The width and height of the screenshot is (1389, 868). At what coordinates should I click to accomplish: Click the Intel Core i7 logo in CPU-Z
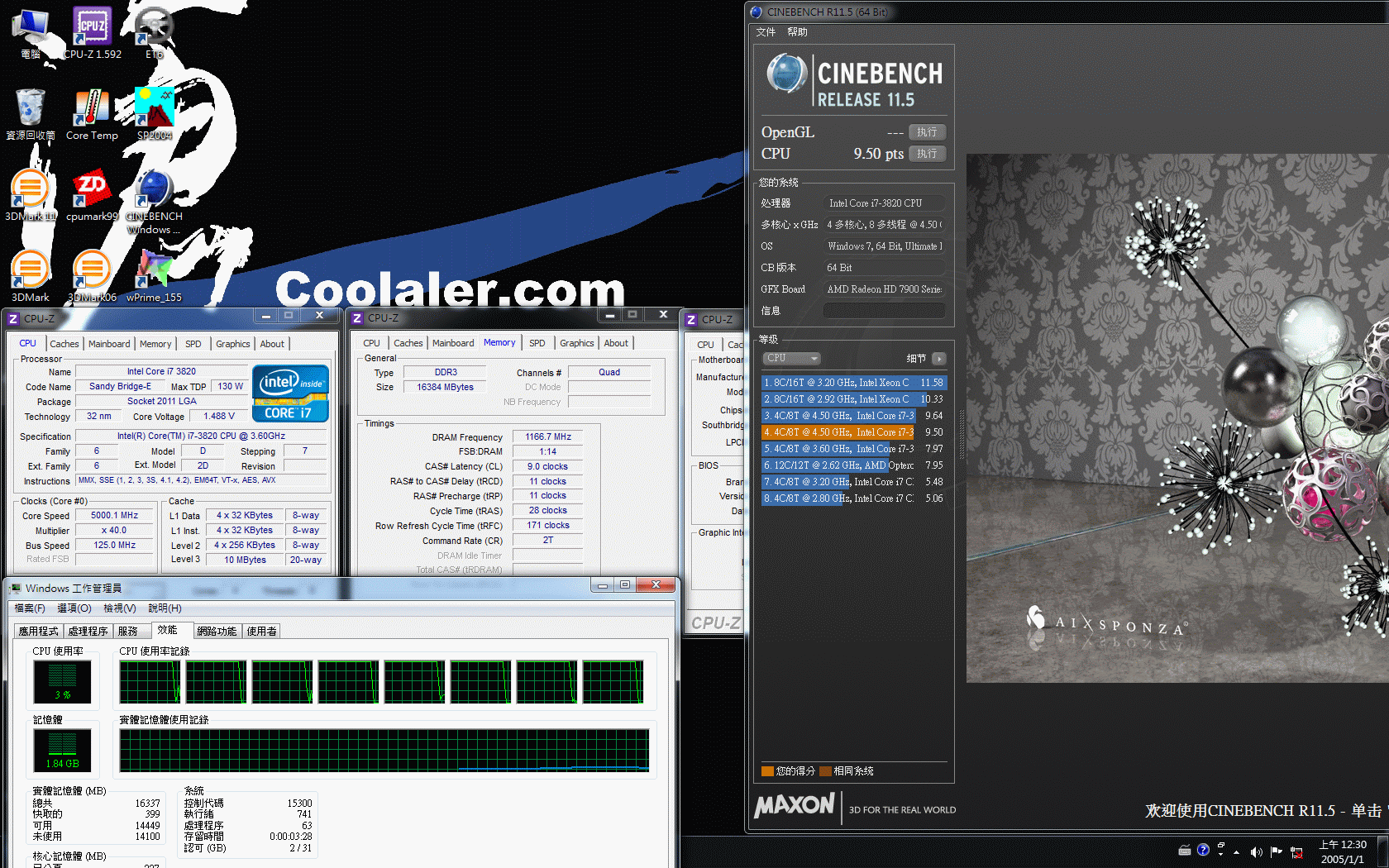(291, 393)
